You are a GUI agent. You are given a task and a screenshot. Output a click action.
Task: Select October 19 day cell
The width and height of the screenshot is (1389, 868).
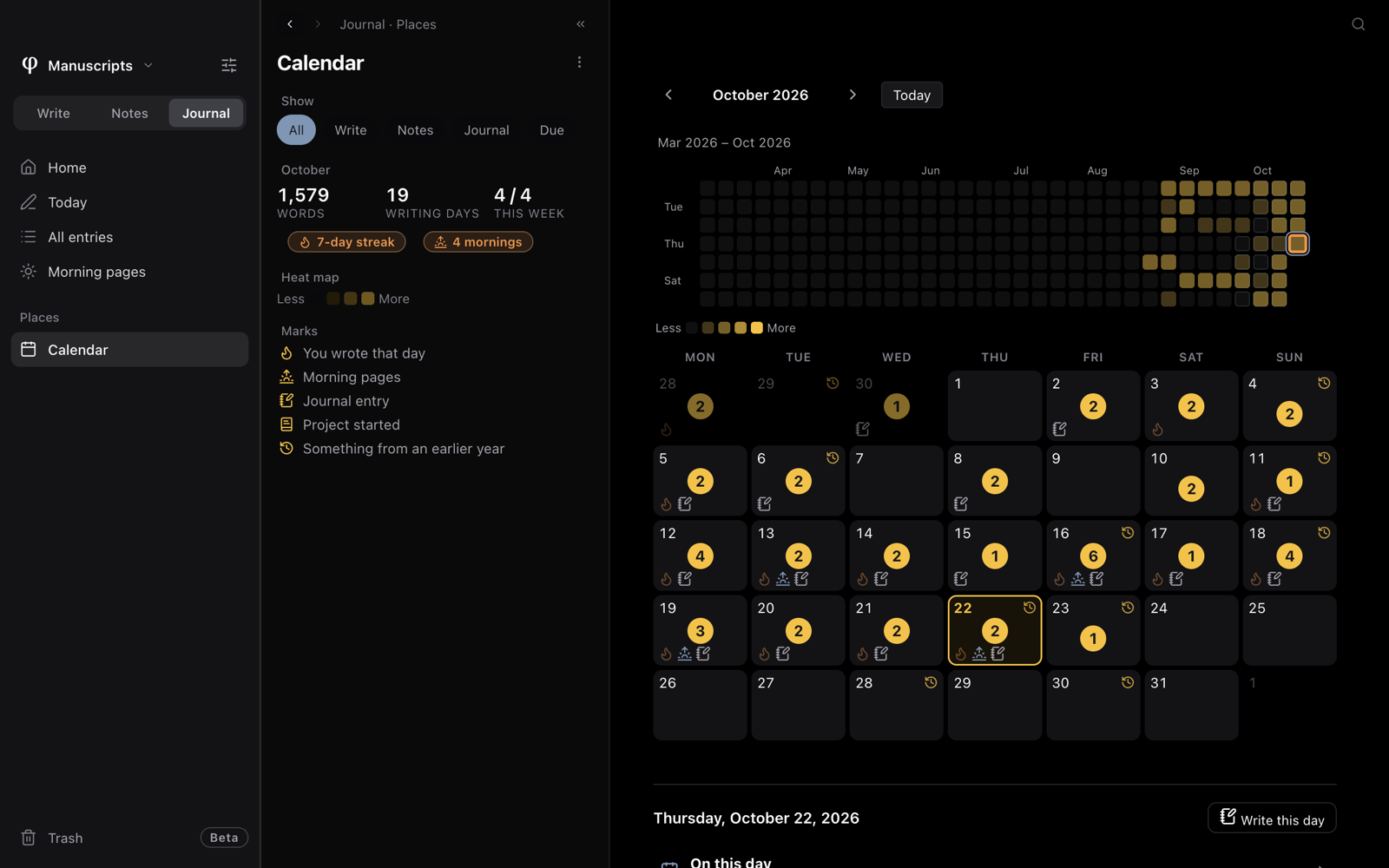(x=701, y=630)
